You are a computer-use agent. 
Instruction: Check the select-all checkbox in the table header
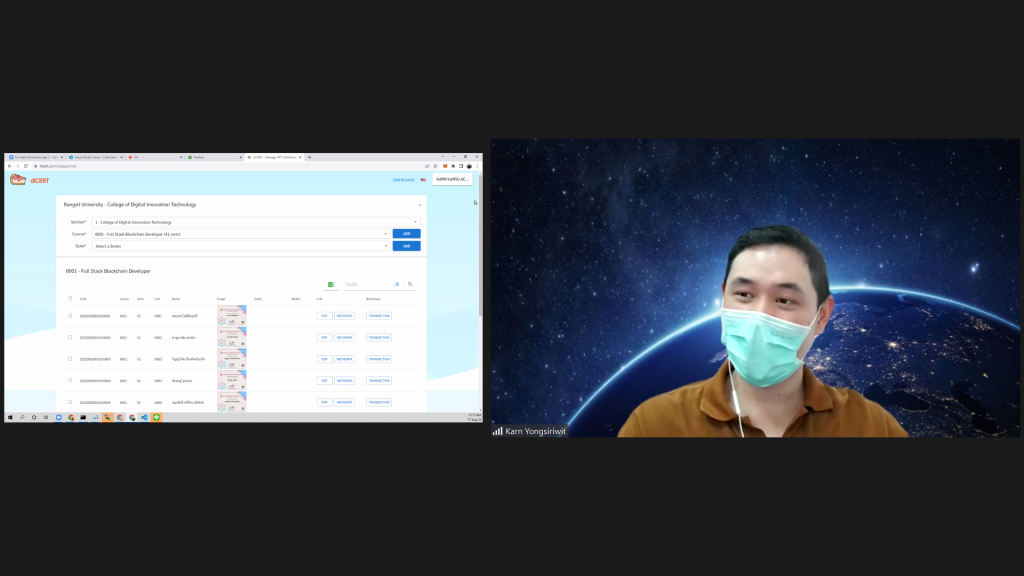tap(70, 298)
